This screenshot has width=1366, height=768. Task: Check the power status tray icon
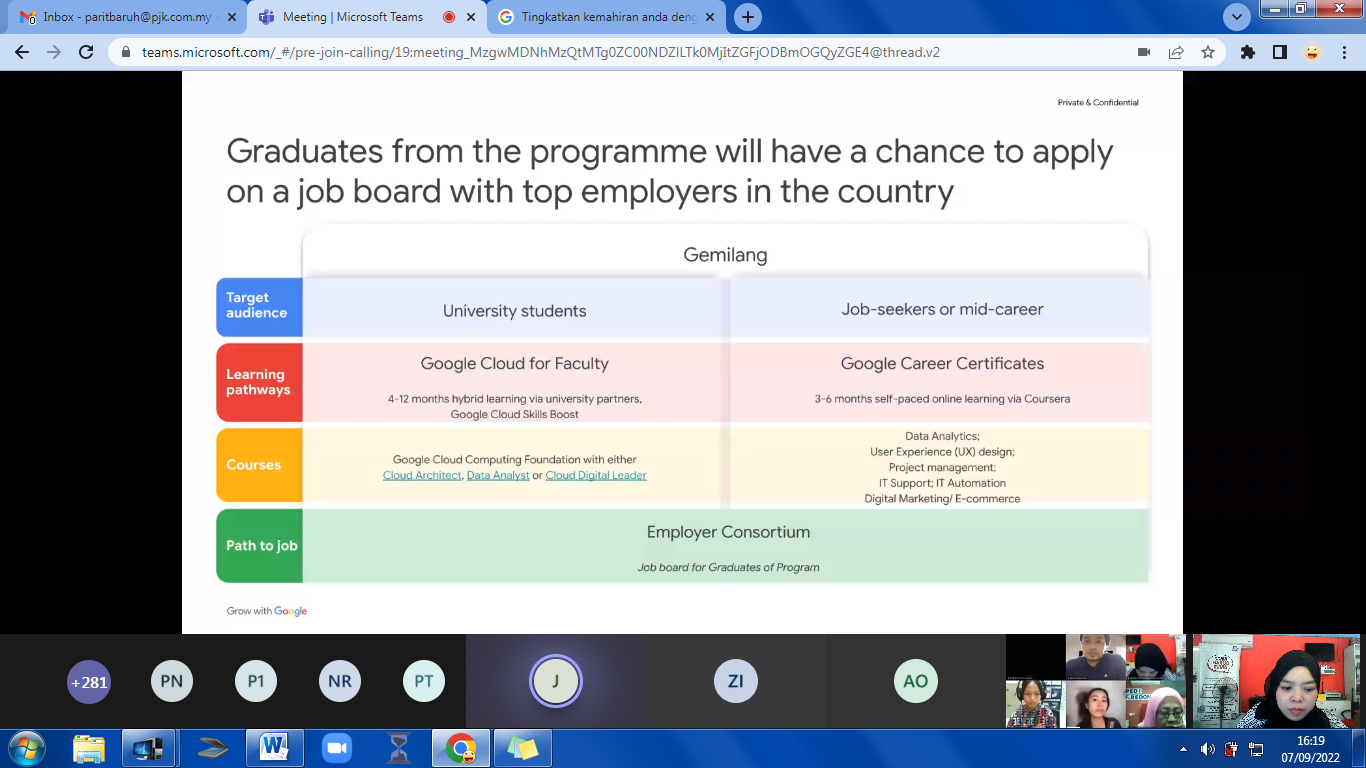[x=1231, y=749]
